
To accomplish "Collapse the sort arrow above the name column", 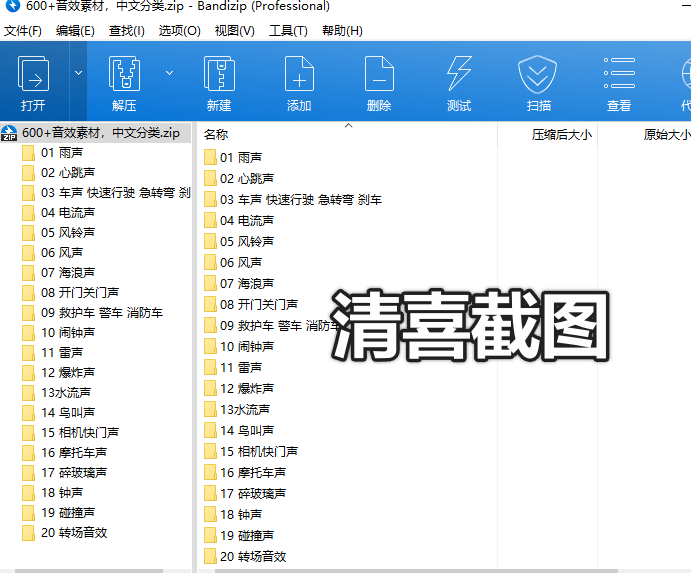I will 348,126.
